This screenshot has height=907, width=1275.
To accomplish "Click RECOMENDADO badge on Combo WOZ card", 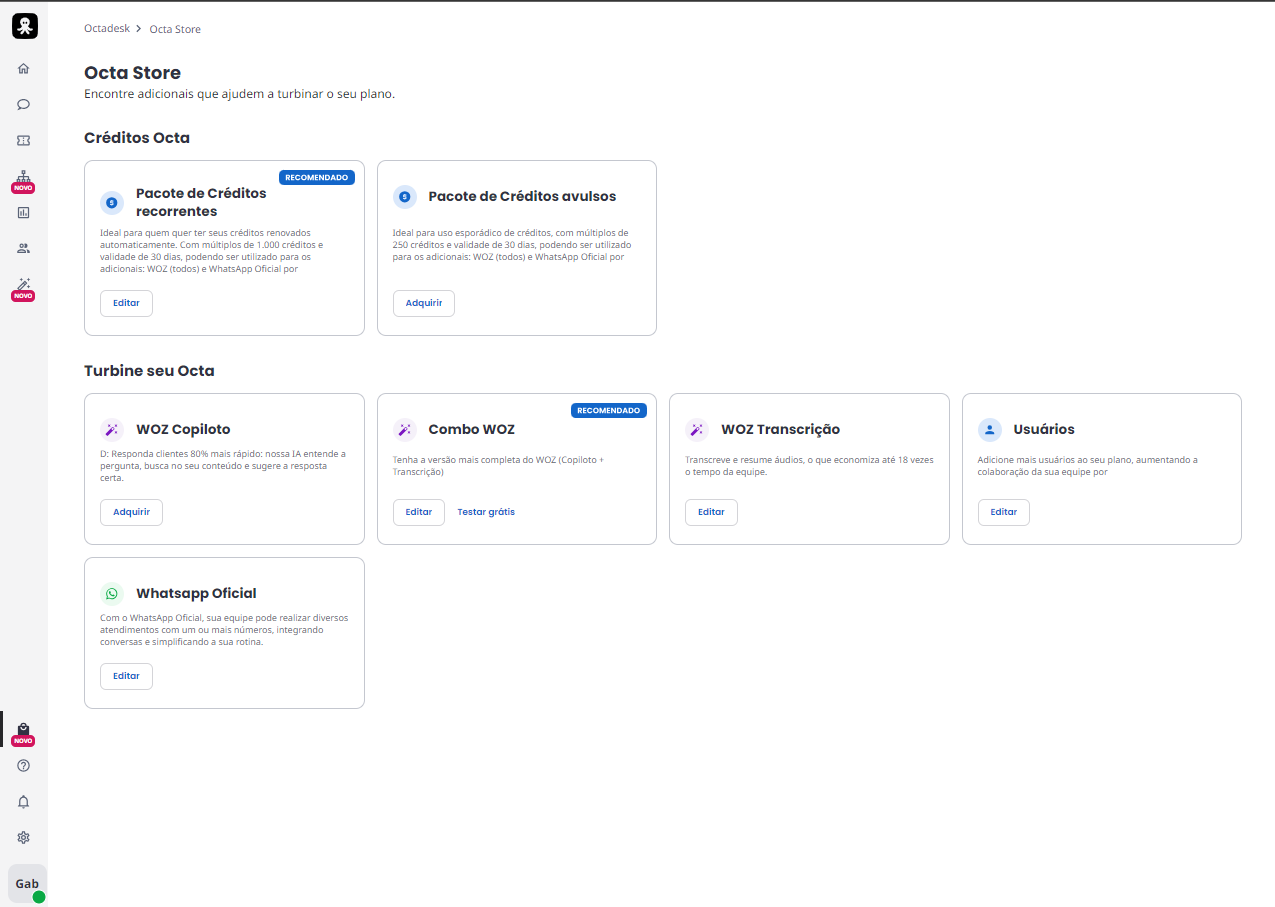I will pos(609,410).
